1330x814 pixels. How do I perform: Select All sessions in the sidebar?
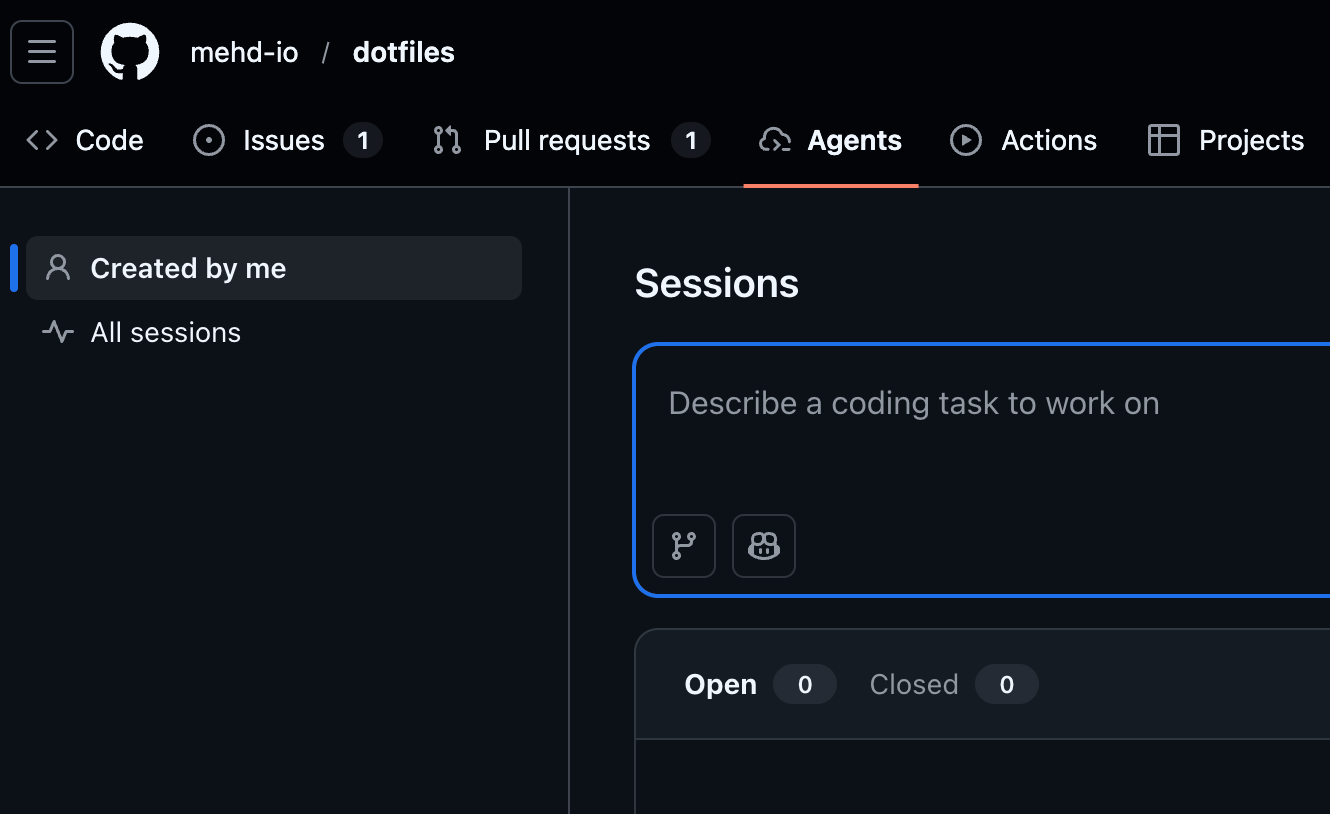click(274, 332)
